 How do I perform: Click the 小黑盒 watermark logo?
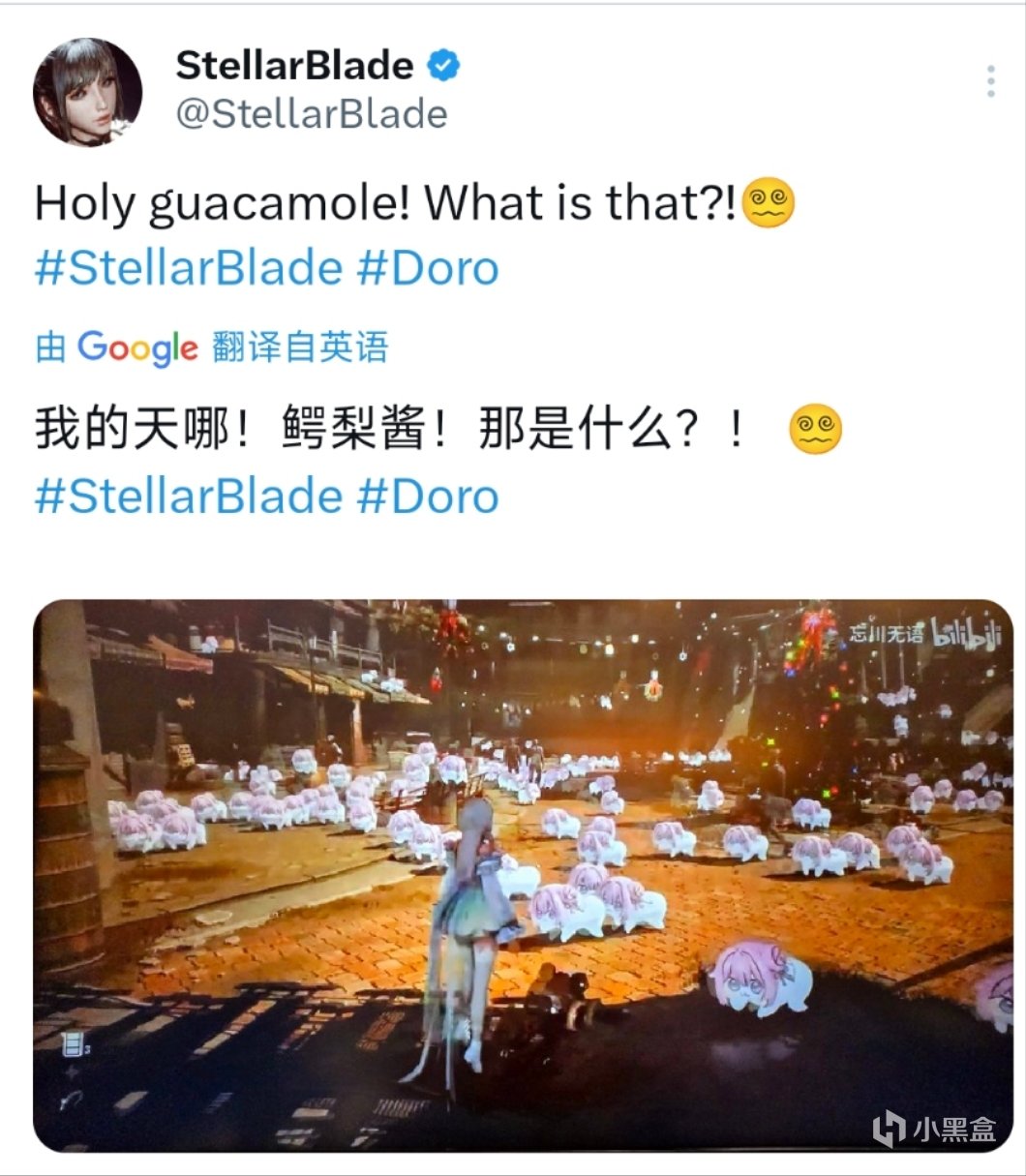coord(935,1129)
